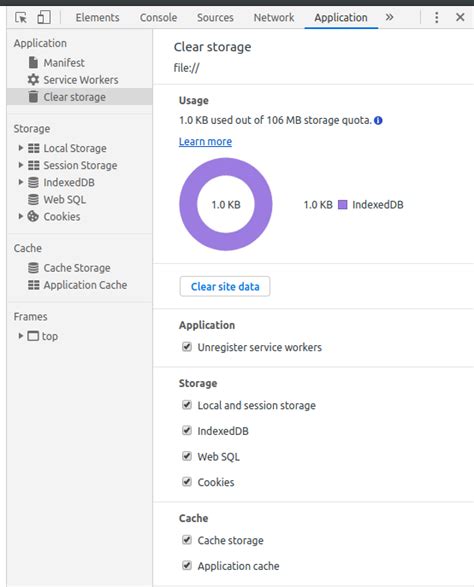Uncheck the Cache storage checkbox
Screen dimensions: 474x587
click(x=187, y=540)
